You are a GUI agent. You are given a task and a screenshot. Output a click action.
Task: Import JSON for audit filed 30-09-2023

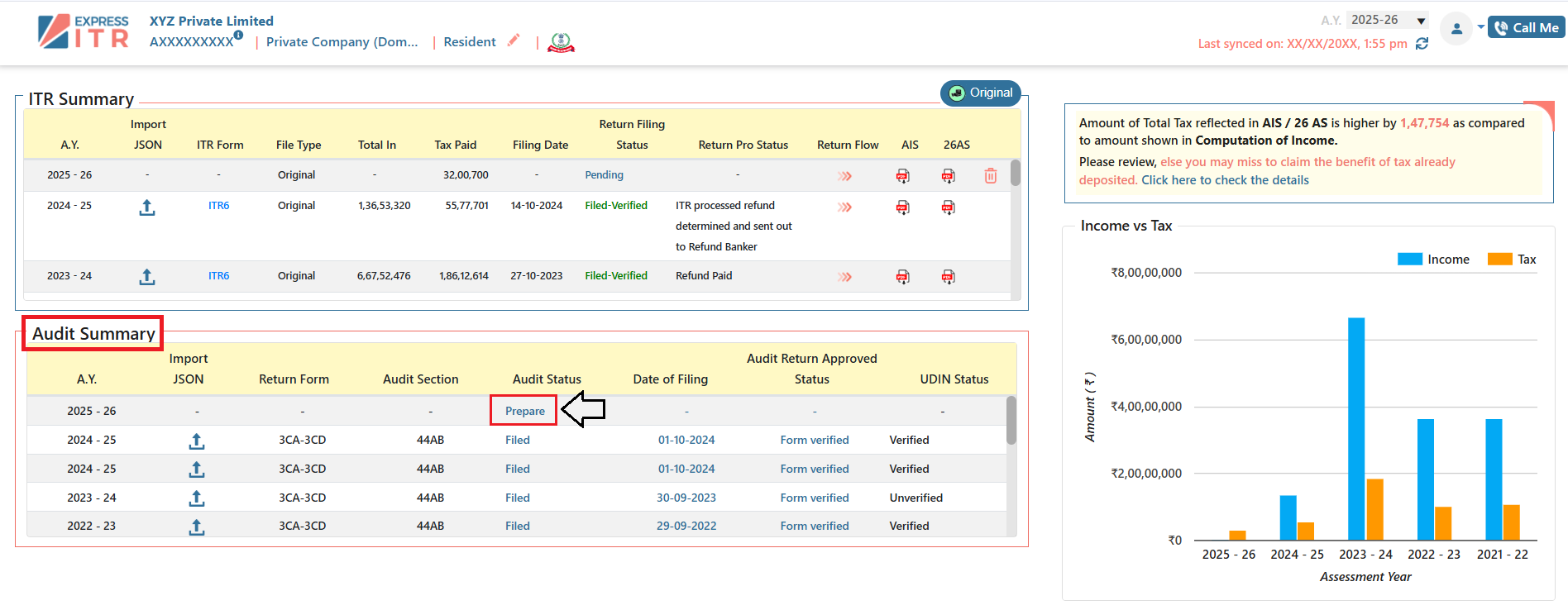[x=197, y=498]
